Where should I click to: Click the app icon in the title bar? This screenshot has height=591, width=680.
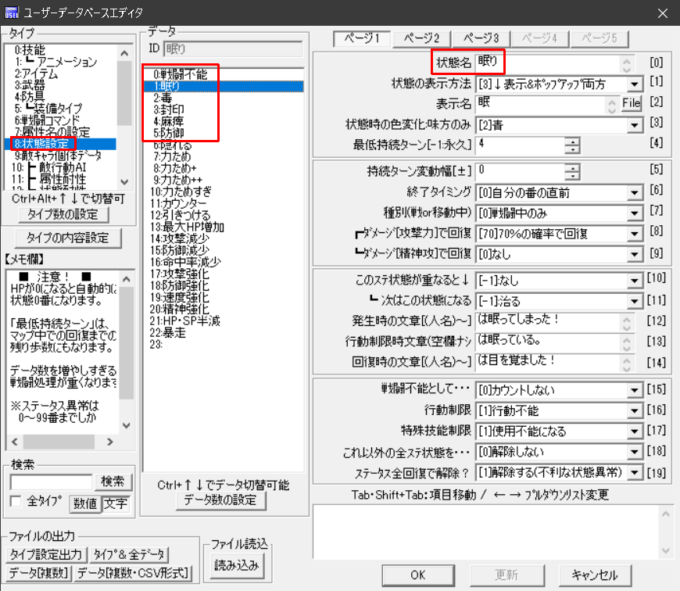(14, 12)
